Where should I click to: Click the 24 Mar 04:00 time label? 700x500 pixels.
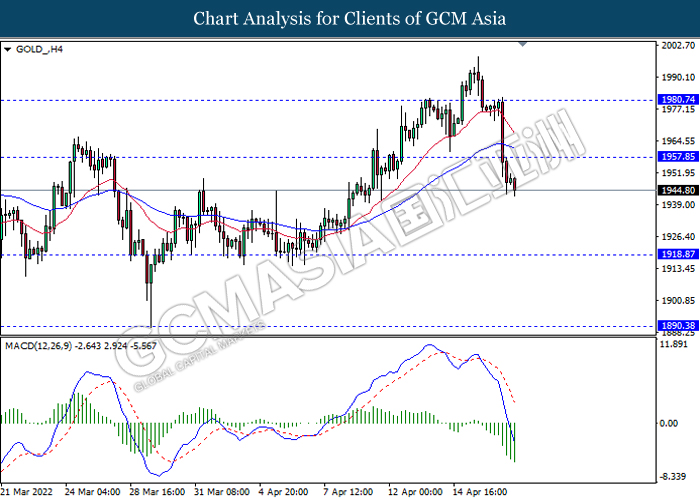[92, 492]
